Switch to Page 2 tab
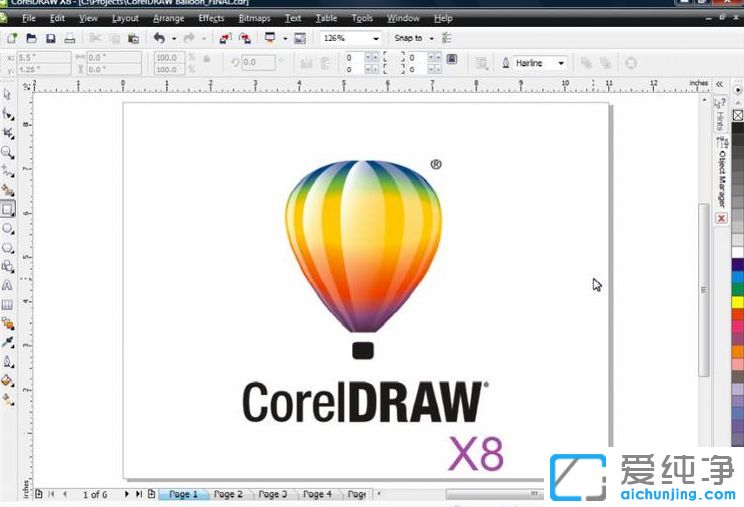 228,494
